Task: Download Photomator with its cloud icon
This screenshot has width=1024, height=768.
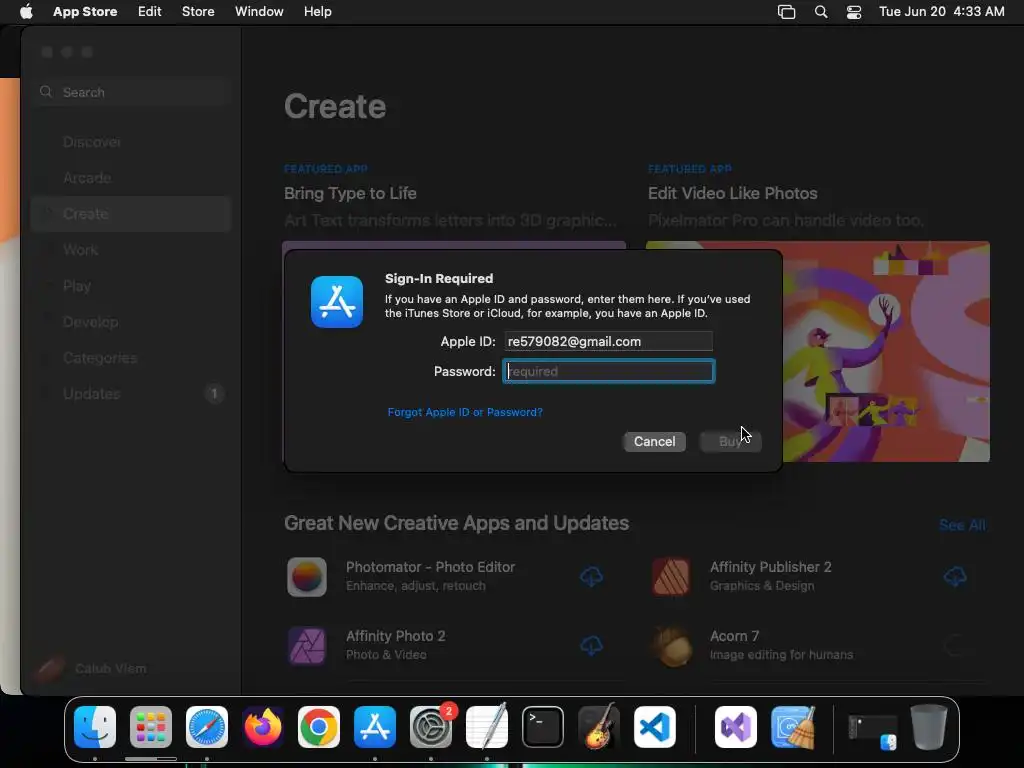Action: [x=591, y=576]
